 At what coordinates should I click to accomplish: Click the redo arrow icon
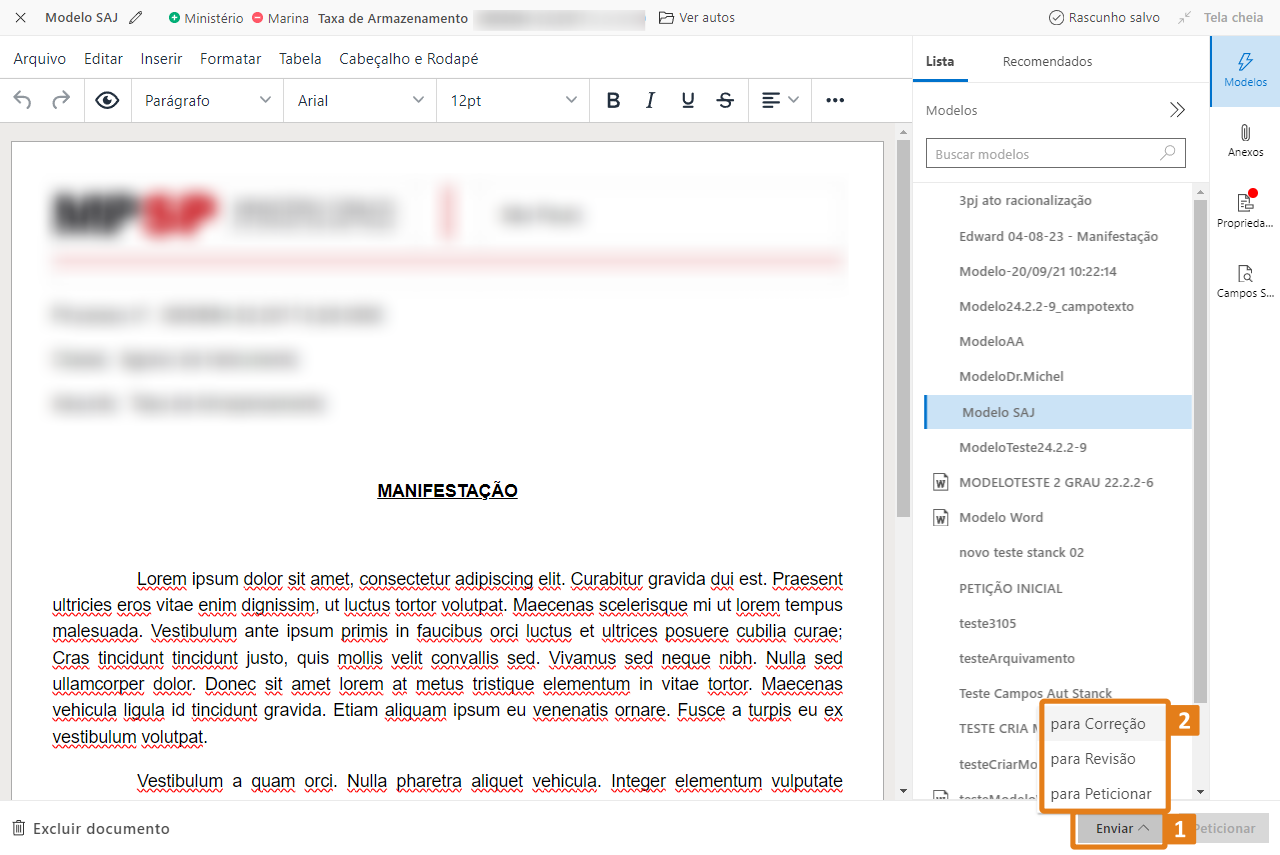pos(61,100)
